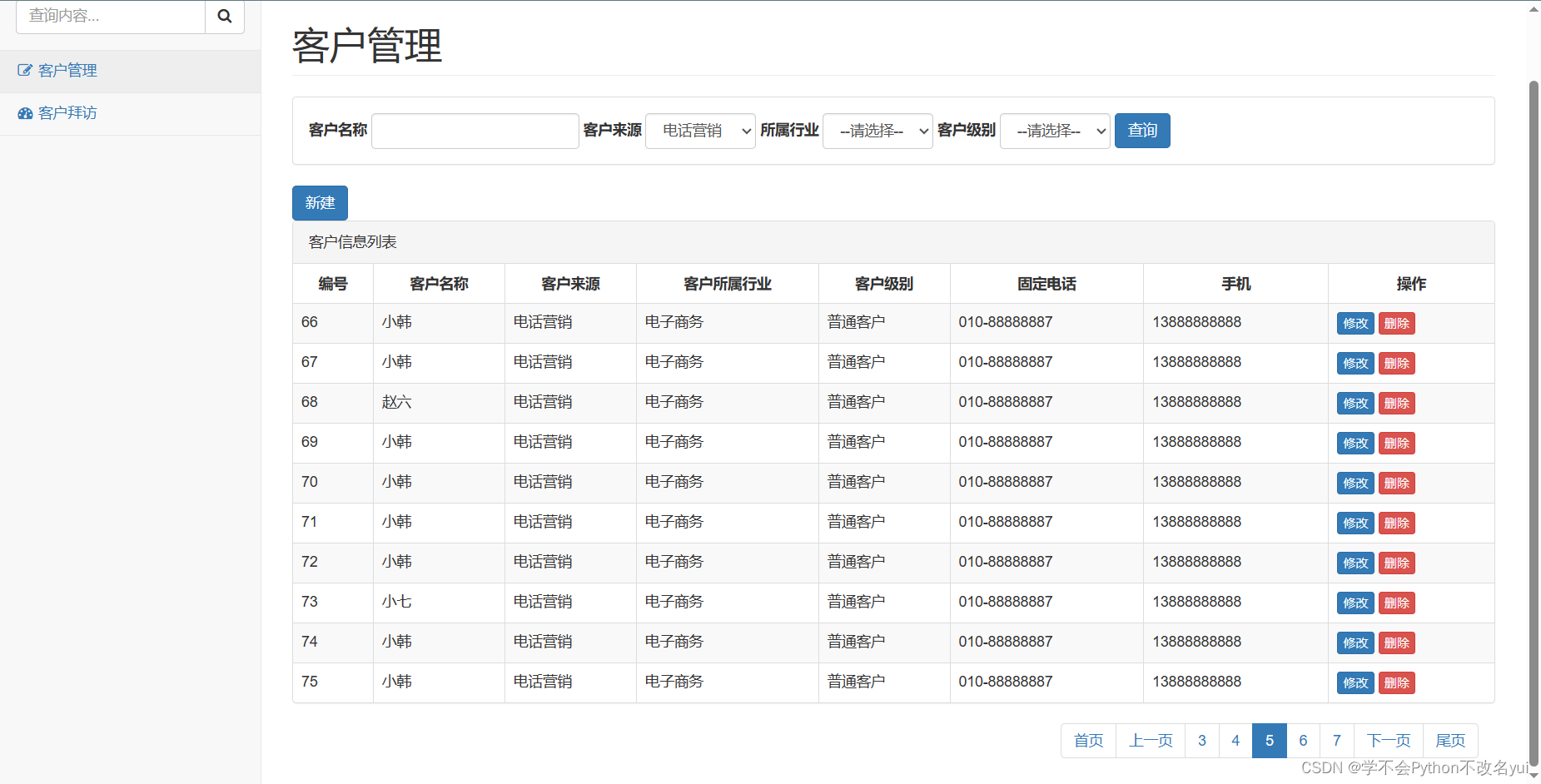Click the 新建 button

pyautogui.click(x=320, y=203)
